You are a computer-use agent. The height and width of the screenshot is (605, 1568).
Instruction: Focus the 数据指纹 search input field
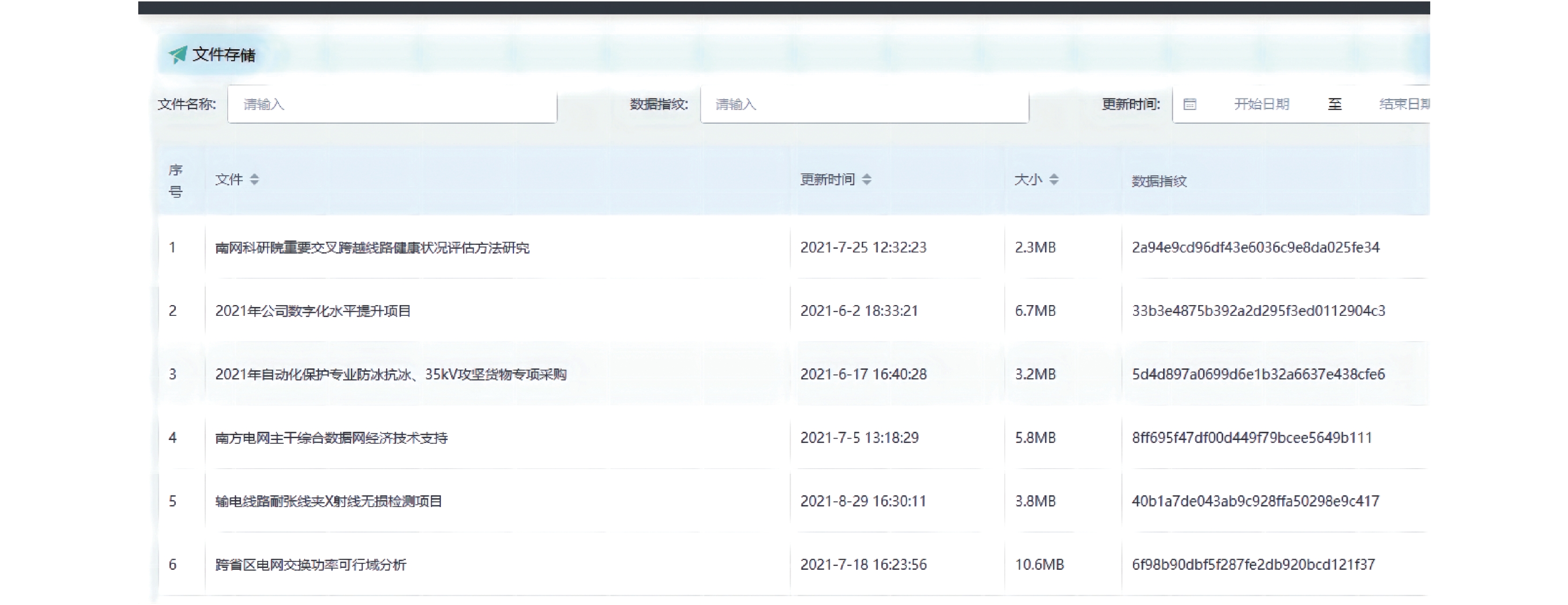864,104
